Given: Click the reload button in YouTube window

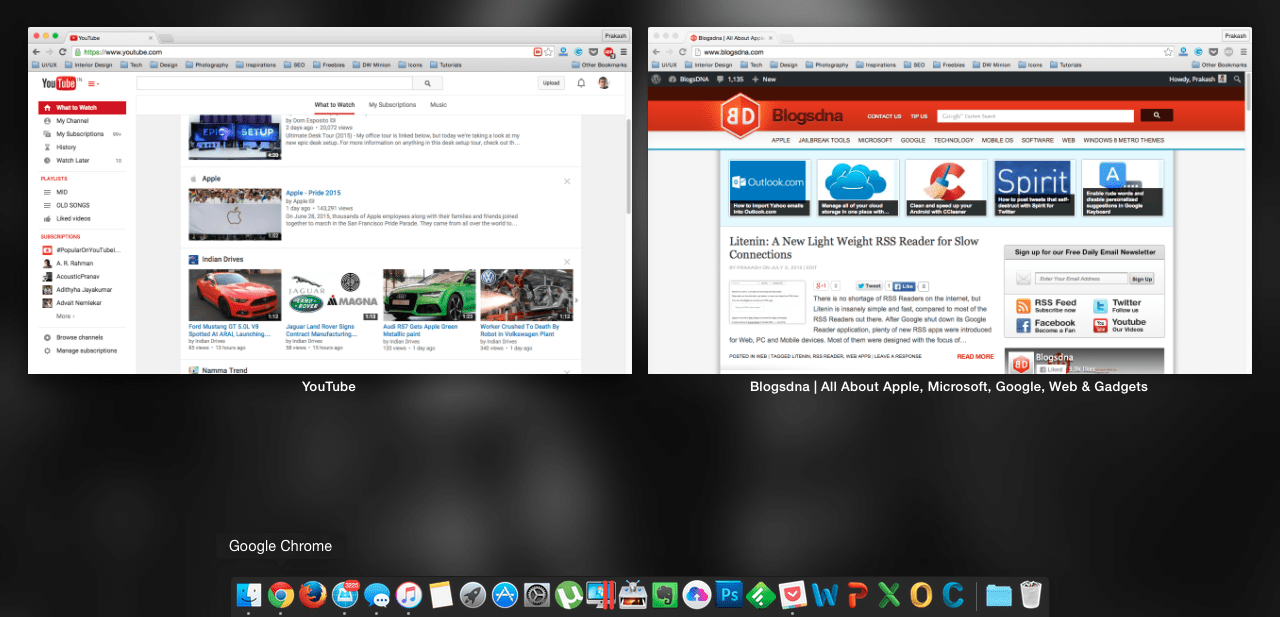Looking at the screenshot, I should (x=62, y=51).
